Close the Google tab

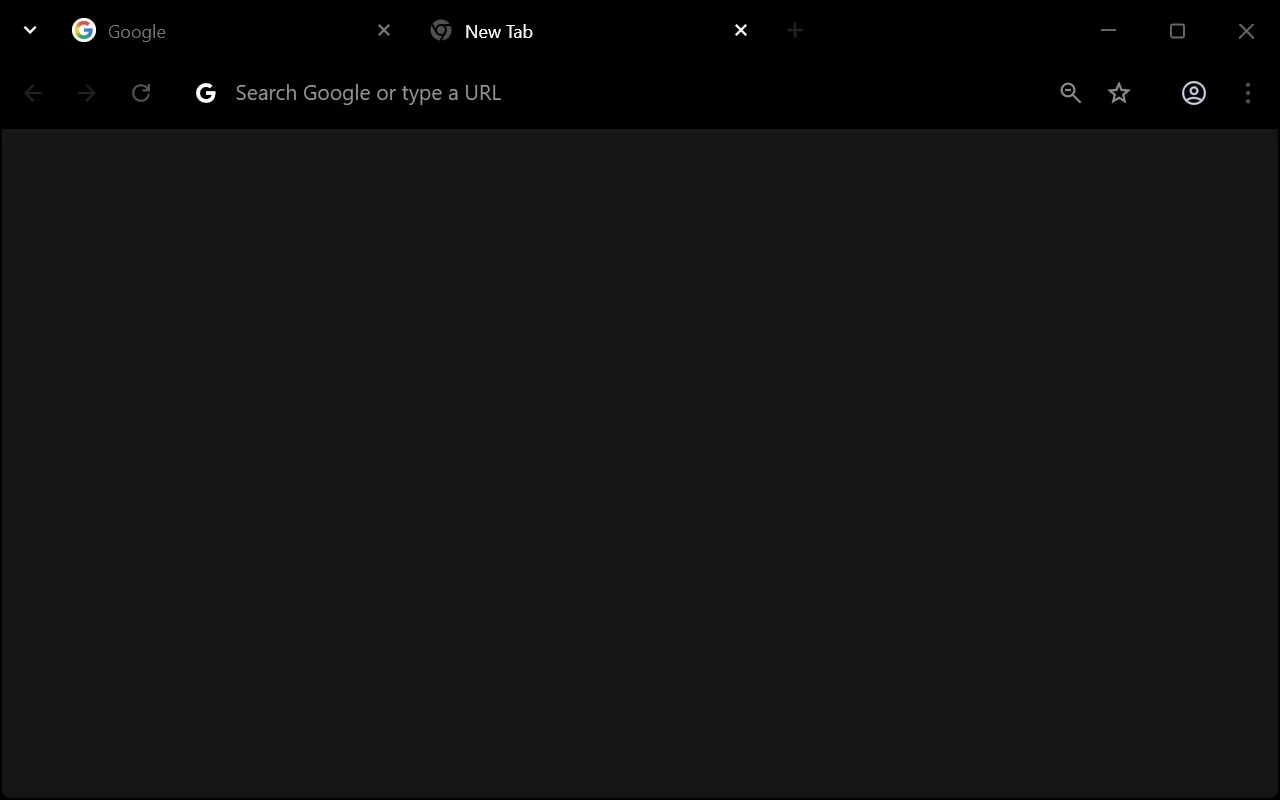pos(384,30)
